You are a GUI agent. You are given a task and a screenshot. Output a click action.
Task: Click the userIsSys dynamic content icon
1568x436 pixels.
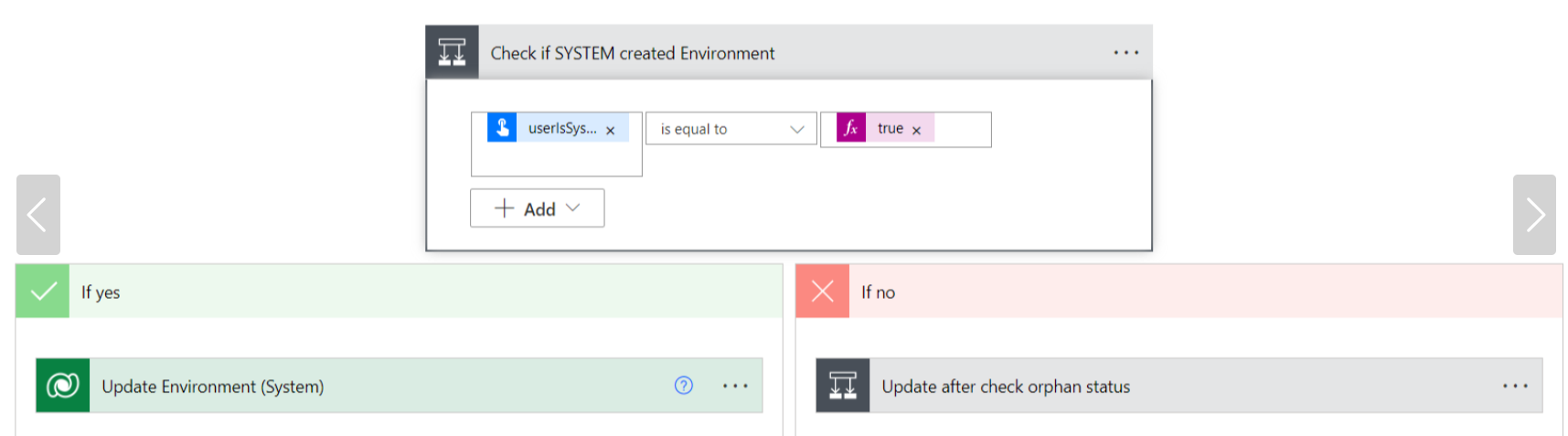click(502, 128)
